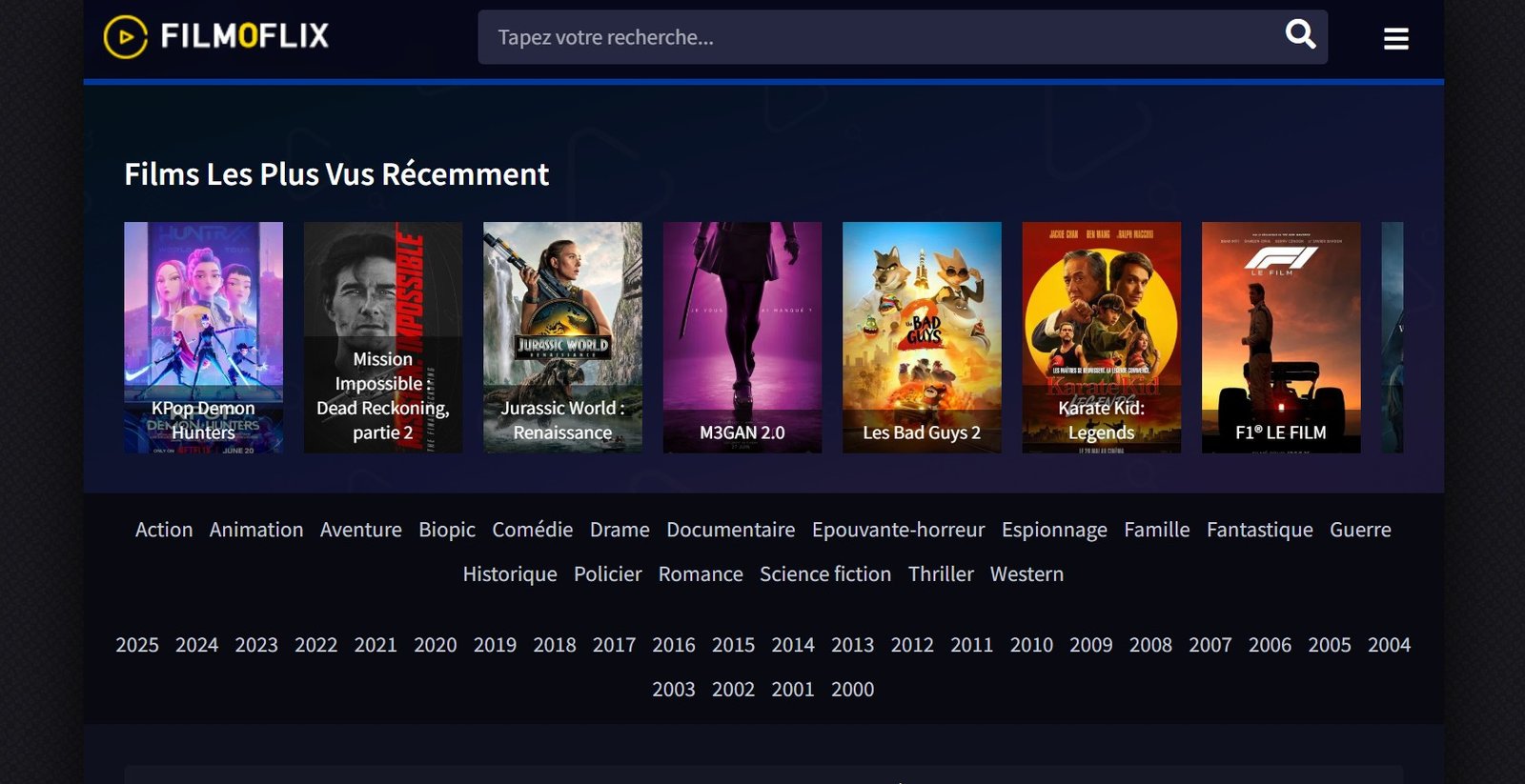Image resolution: width=1525 pixels, height=784 pixels.
Task: Select the Aventure genre
Action: click(361, 530)
